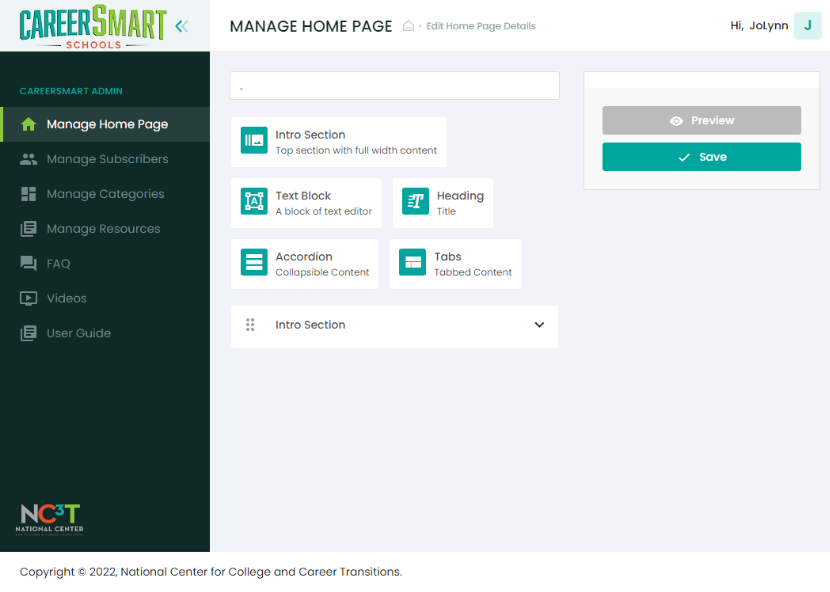Click the home page title input field
This screenshot has width=830, height=592.
pyautogui.click(x=394, y=85)
